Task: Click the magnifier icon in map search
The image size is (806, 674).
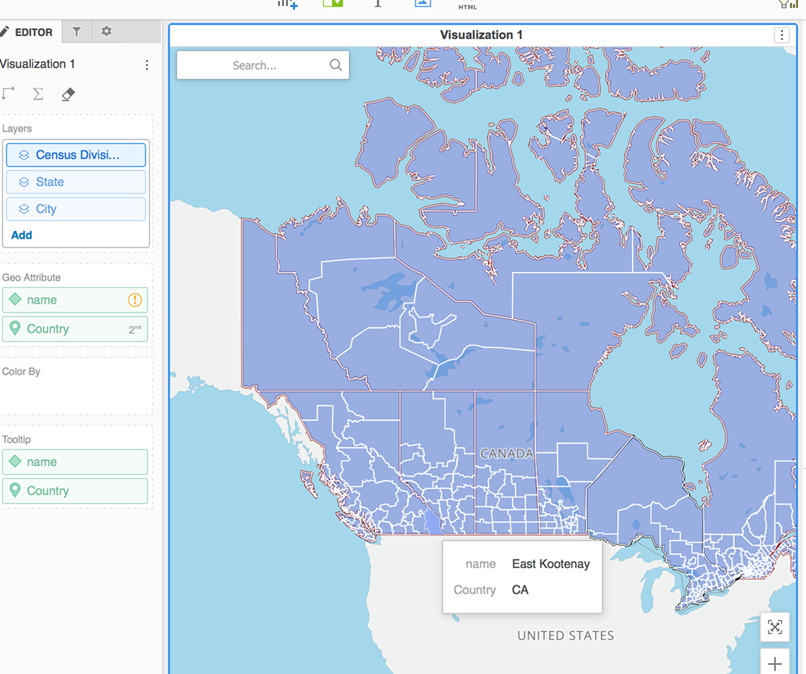Action: click(336, 65)
